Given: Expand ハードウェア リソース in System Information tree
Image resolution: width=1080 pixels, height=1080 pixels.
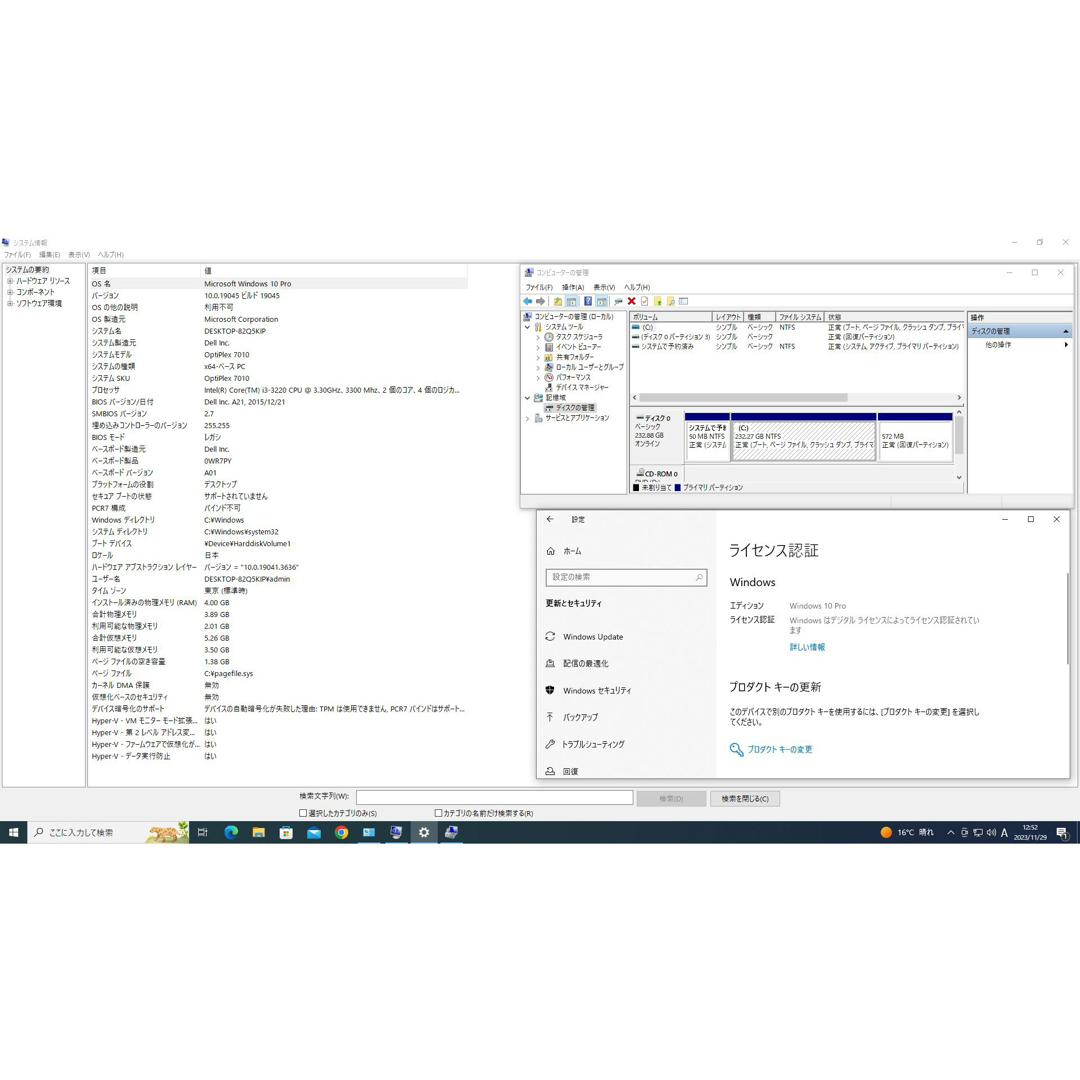Looking at the screenshot, I should click(10, 281).
